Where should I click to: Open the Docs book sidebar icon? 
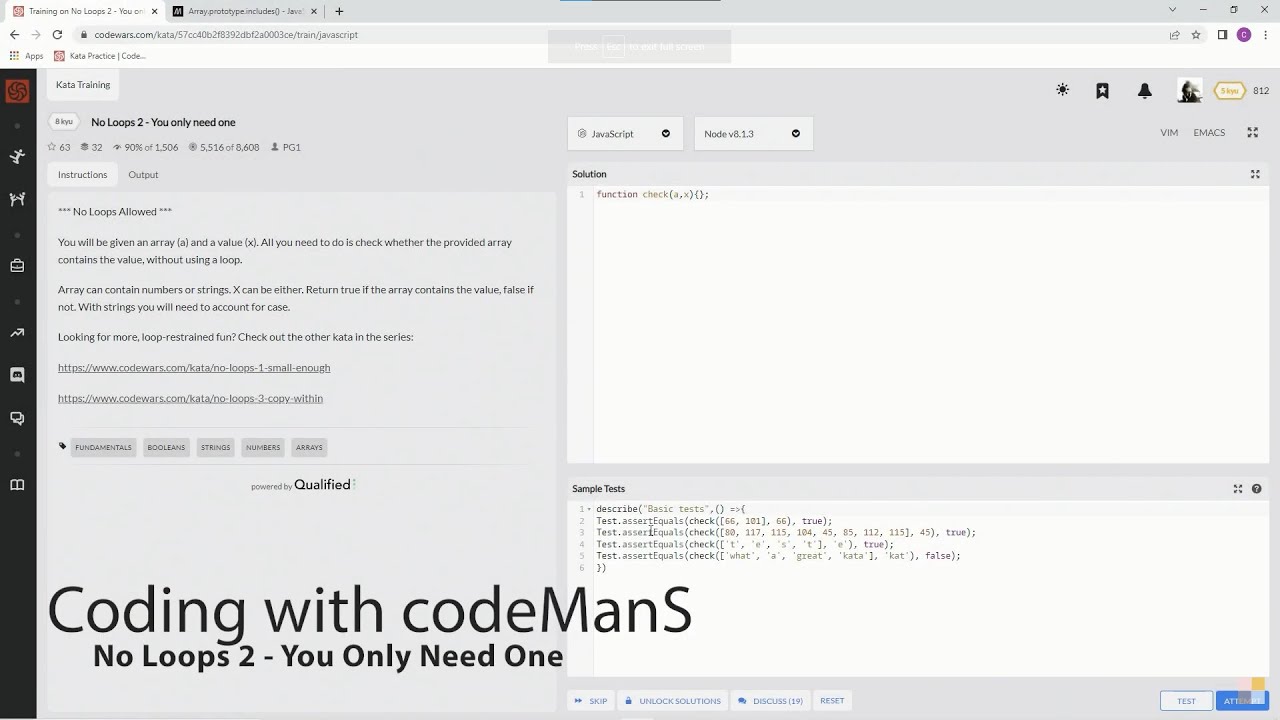point(17,485)
